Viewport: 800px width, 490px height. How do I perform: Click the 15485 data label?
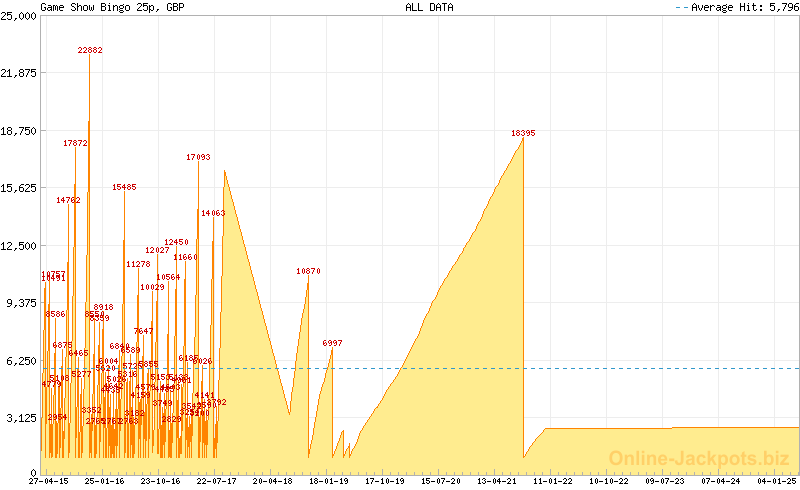(125, 187)
